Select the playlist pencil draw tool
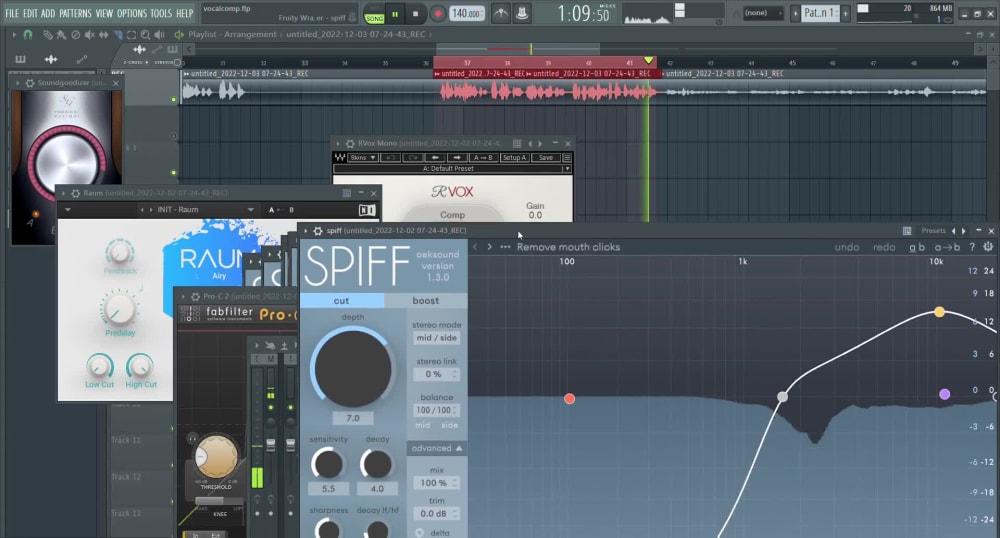This screenshot has height=538, width=1000. tap(48, 35)
